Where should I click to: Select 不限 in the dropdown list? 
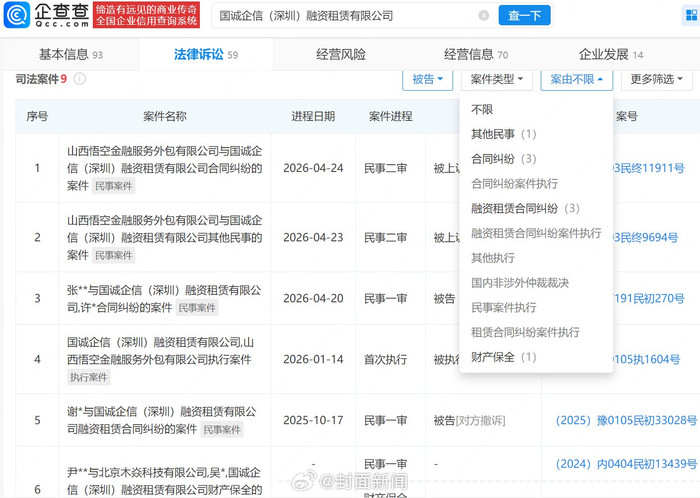[x=482, y=109]
